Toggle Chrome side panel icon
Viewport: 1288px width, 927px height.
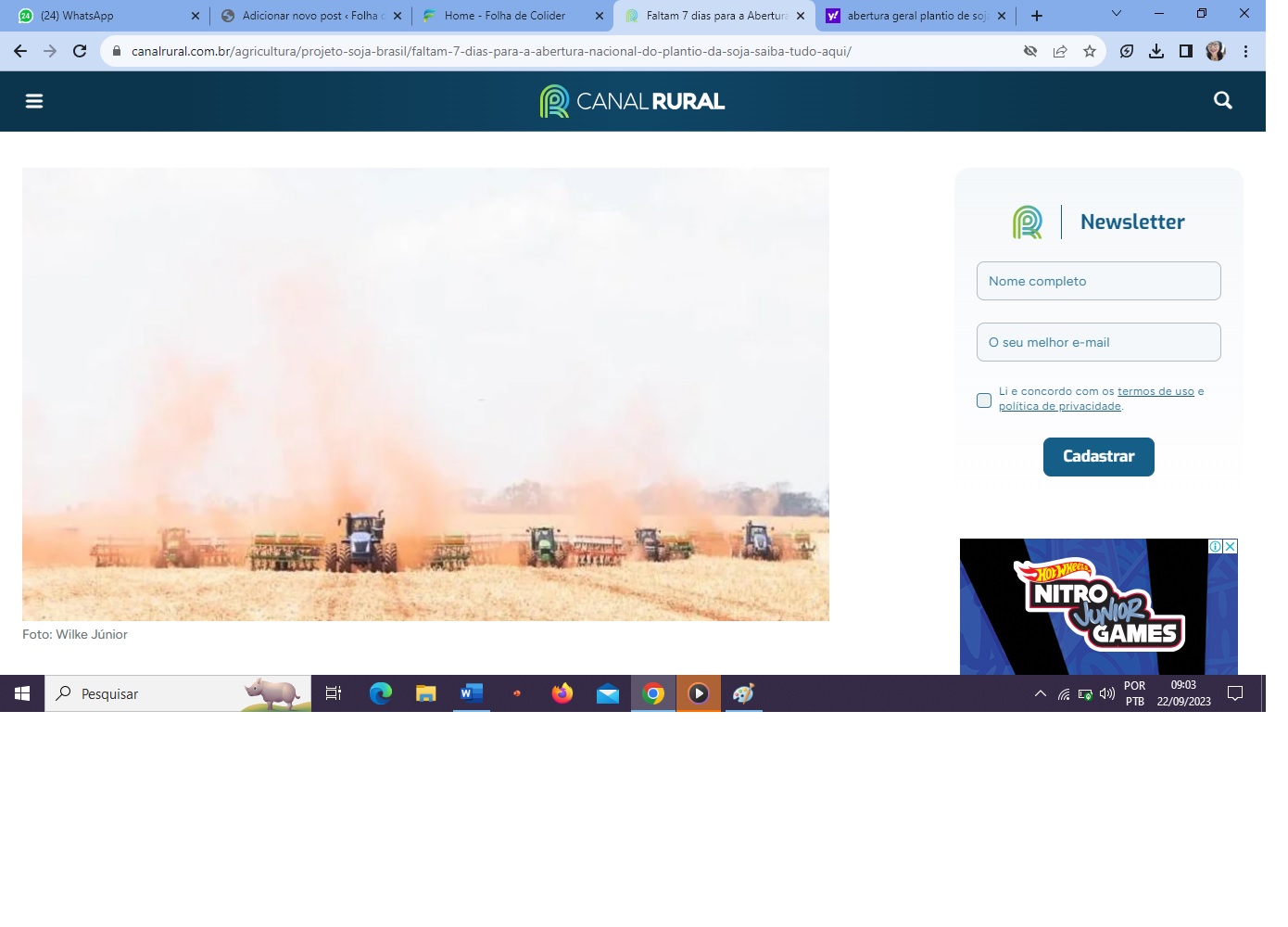click(x=1186, y=52)
